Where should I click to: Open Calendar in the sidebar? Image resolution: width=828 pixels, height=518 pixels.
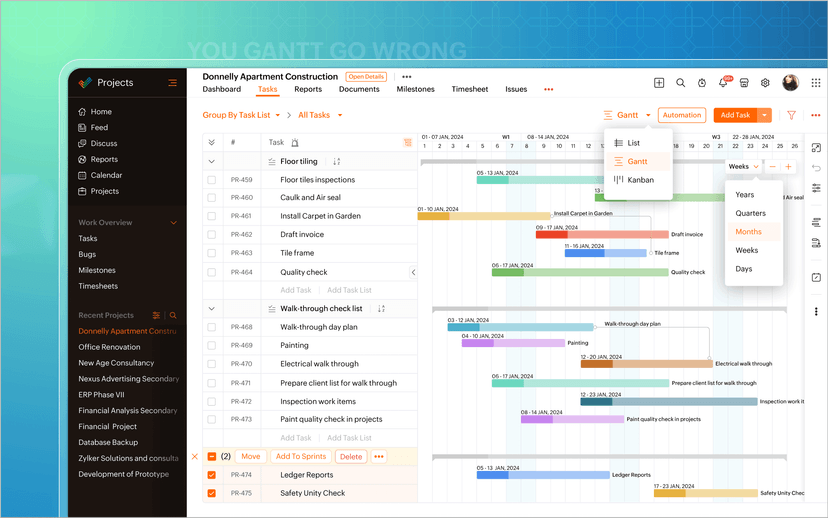(100, 175)
